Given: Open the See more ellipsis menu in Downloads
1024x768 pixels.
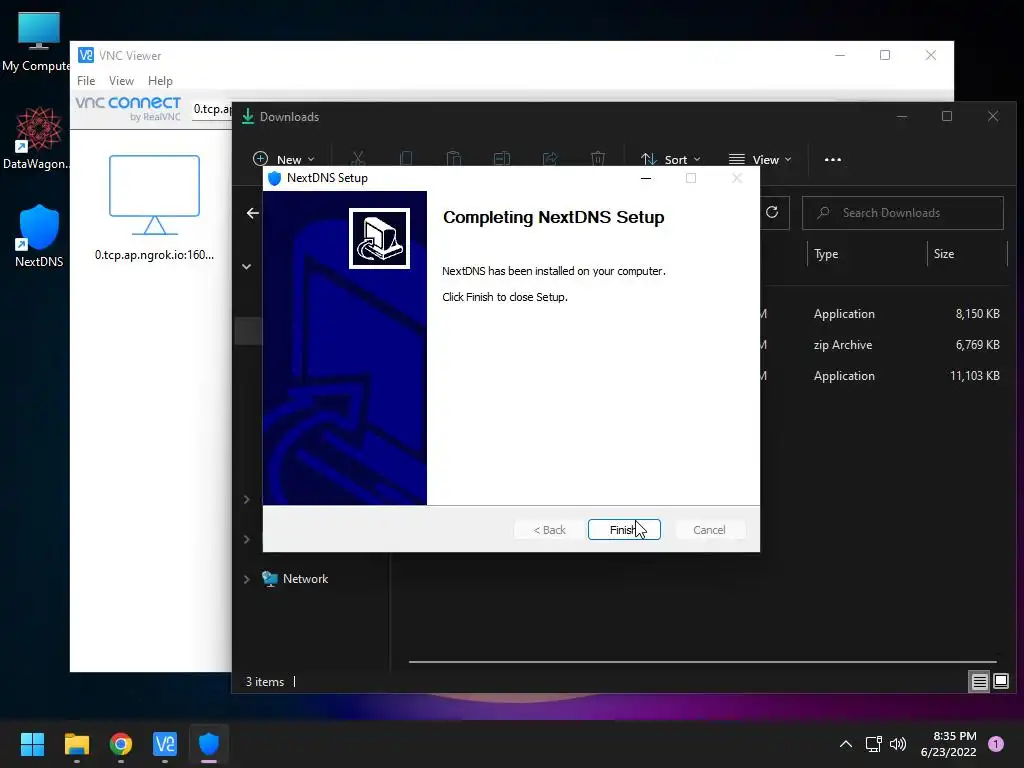Looking at the screenshot, I should pos(833,159).
